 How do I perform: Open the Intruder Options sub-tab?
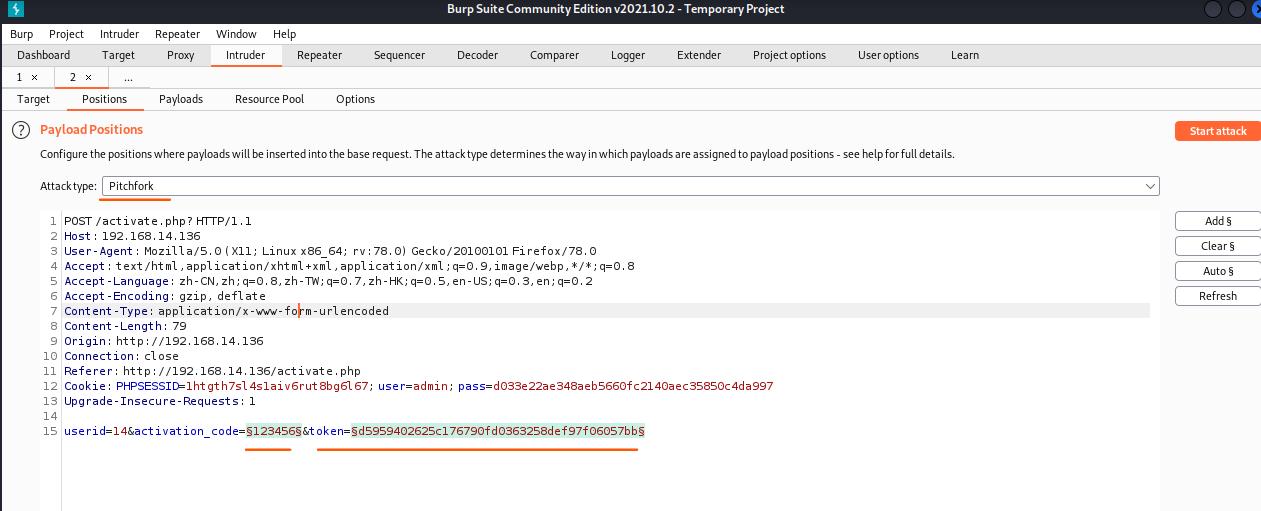355,99
